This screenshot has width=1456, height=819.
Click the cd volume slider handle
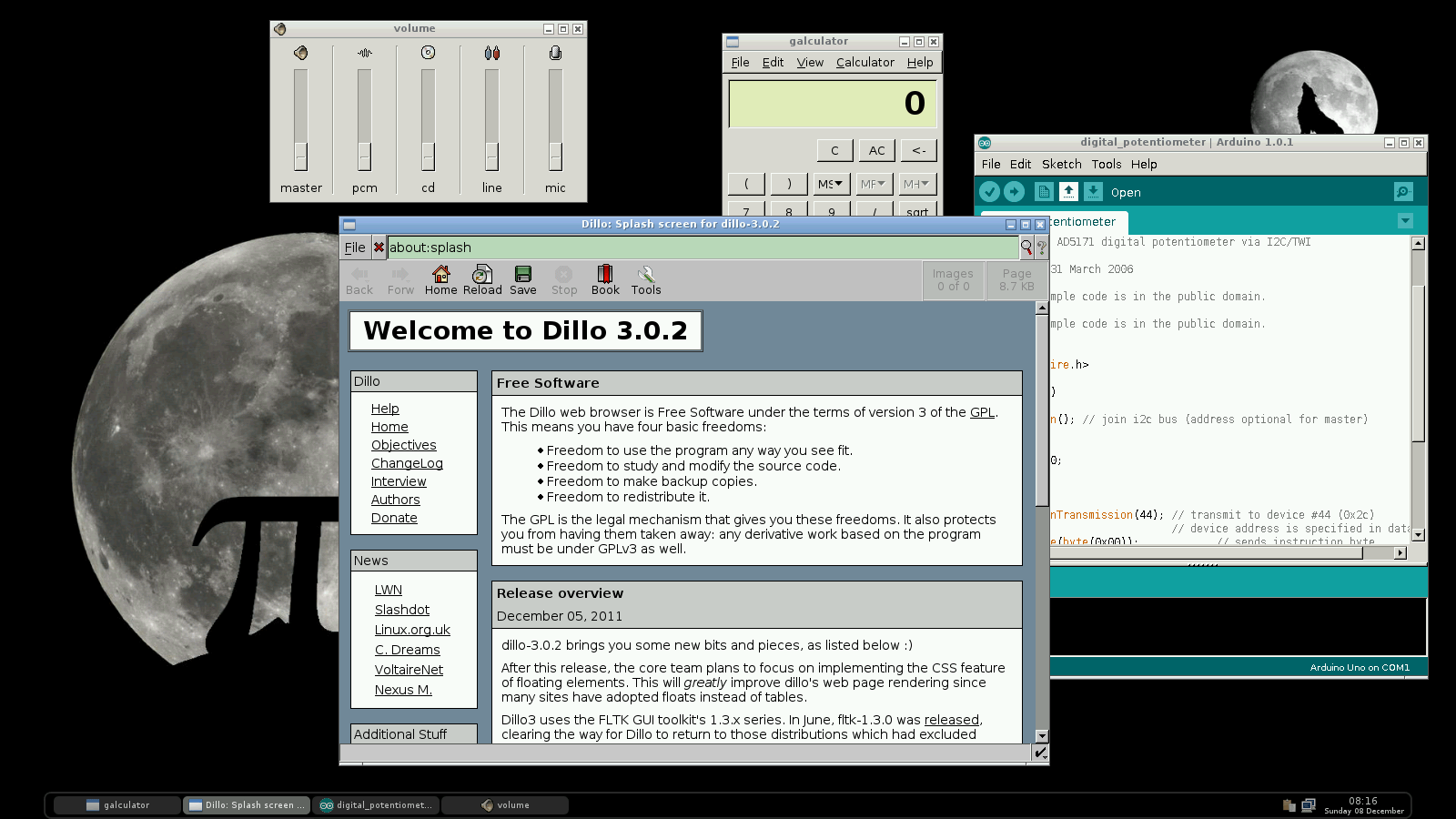click(428, 157)
